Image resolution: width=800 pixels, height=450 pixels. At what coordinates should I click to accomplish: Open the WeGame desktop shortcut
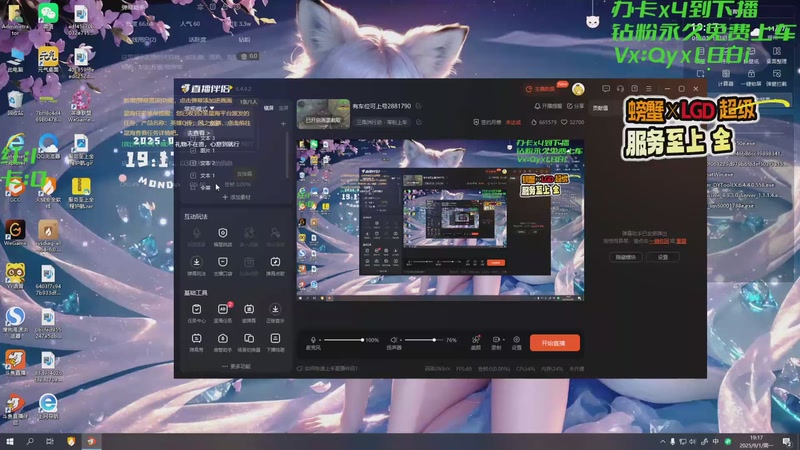(x=15, y=233)
